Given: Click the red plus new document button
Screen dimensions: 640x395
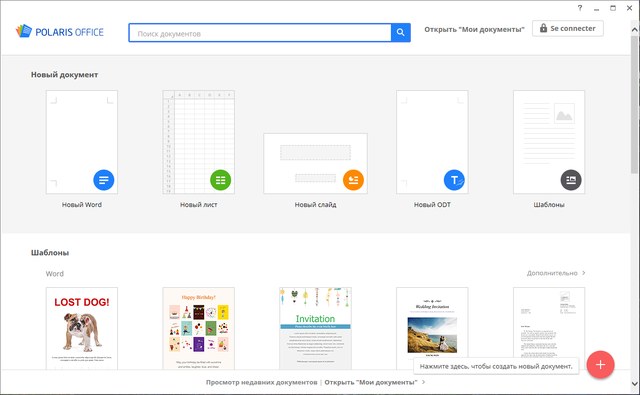Looking at the screenshot, I should click(x=600, y=364).
